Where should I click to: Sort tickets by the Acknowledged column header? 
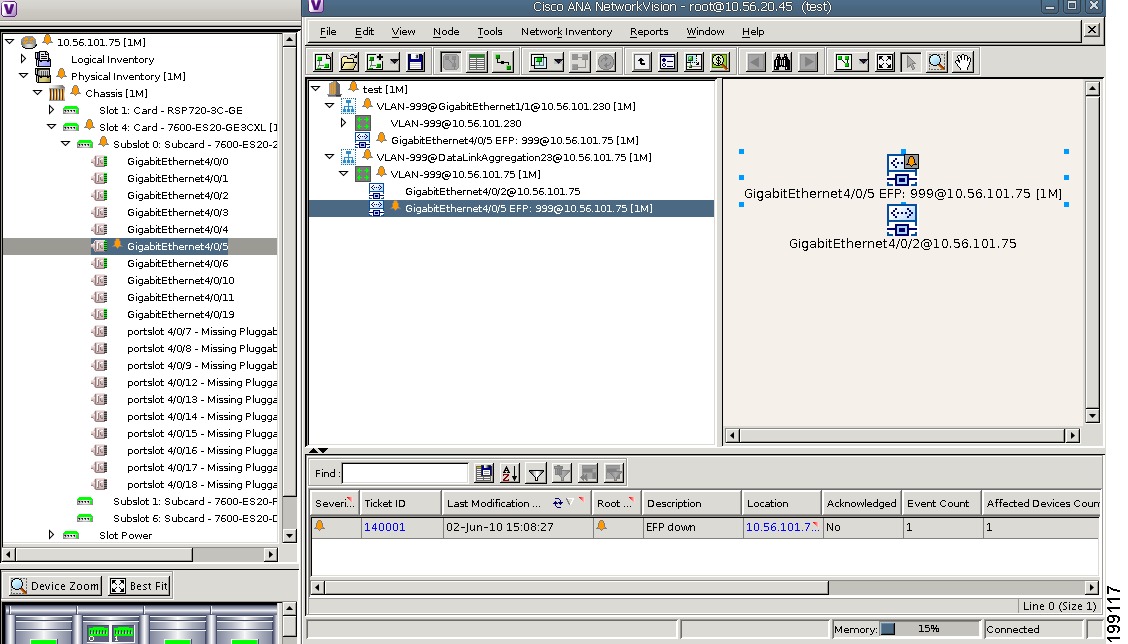click(861, 504)
